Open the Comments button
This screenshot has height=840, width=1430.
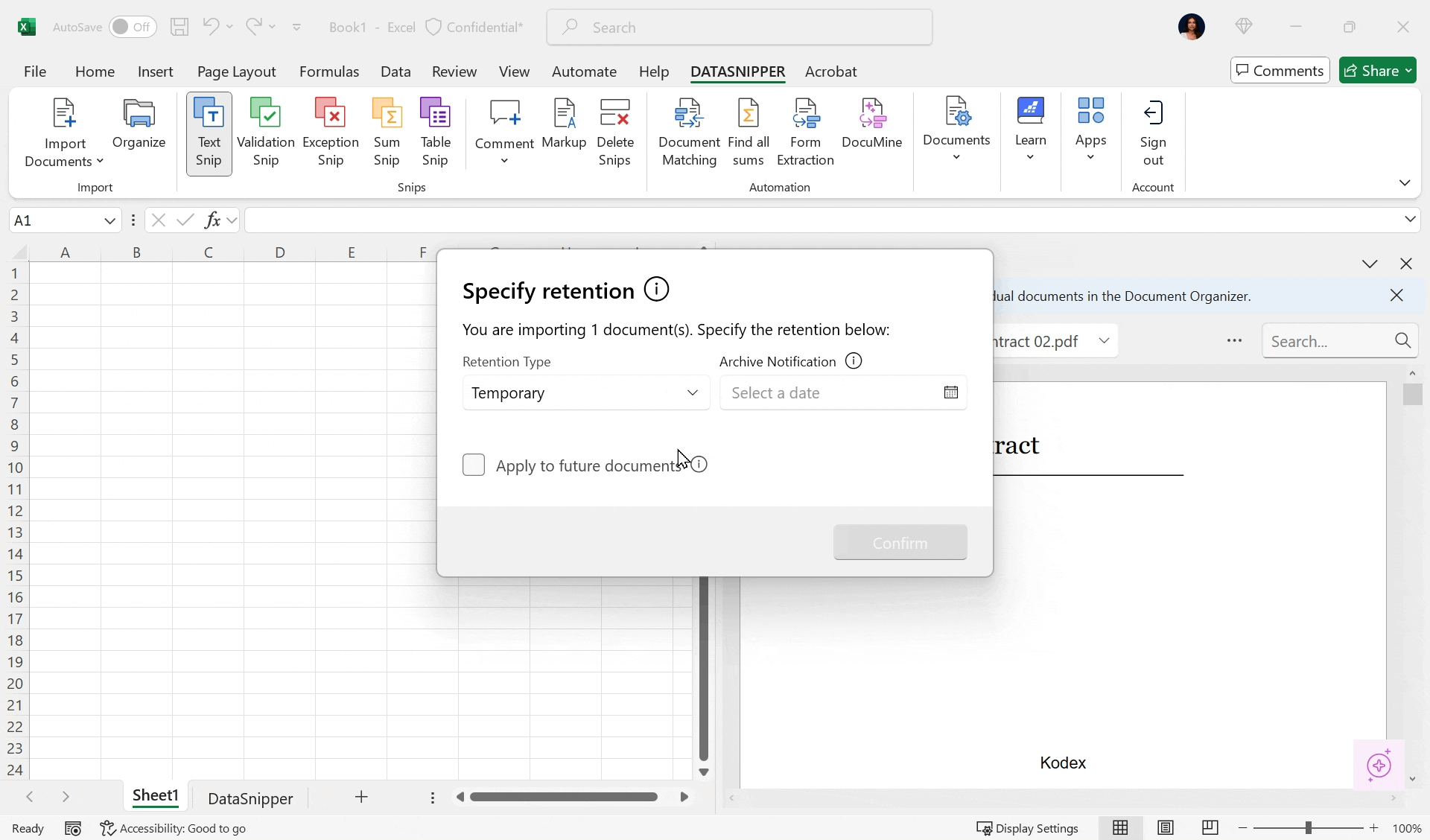pos(1280,71)
